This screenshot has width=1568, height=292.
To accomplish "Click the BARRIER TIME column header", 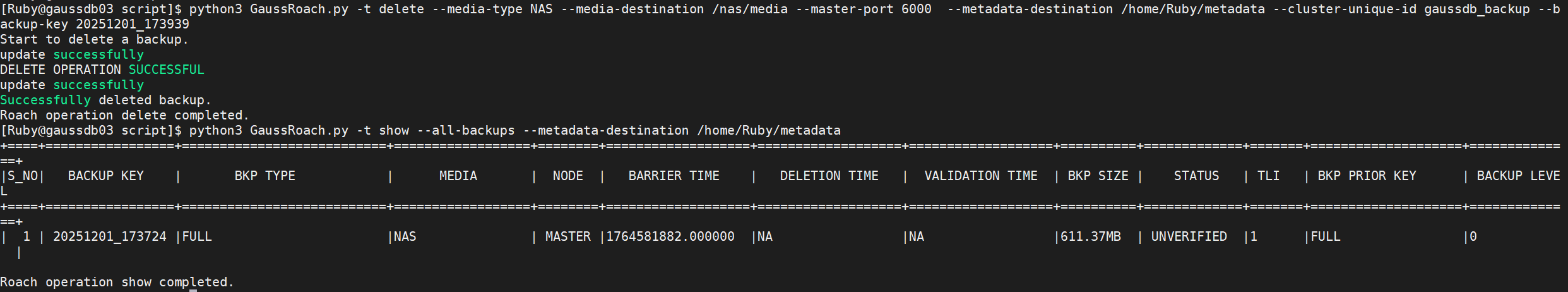I will pos(674,176).
